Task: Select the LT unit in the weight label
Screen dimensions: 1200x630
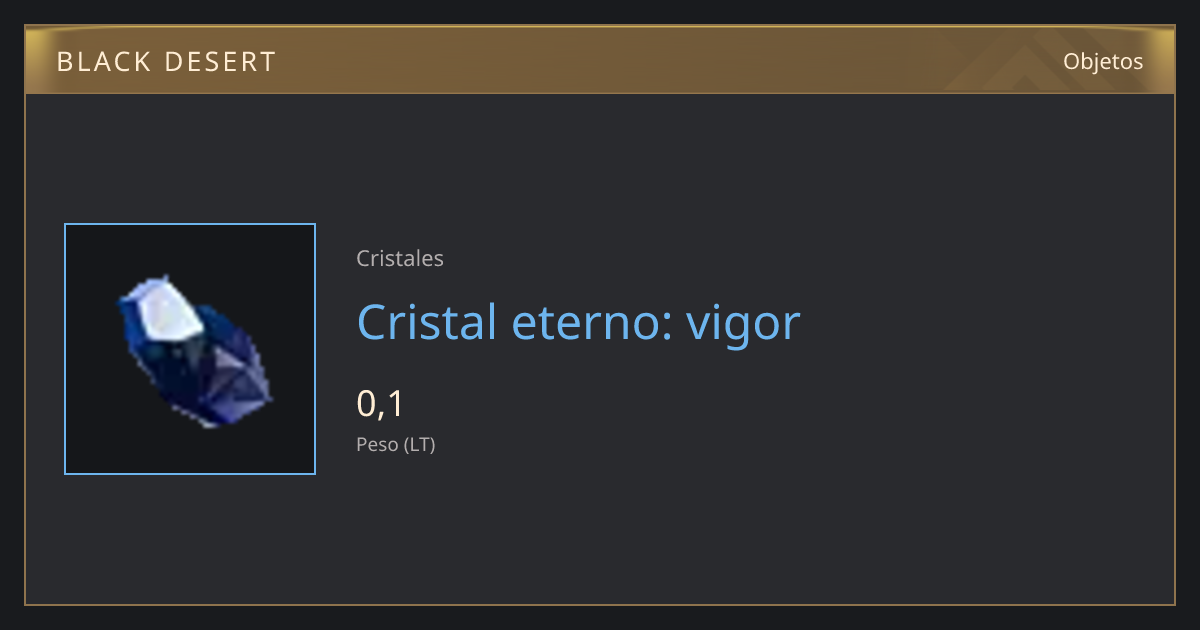Action: (419, 445)
